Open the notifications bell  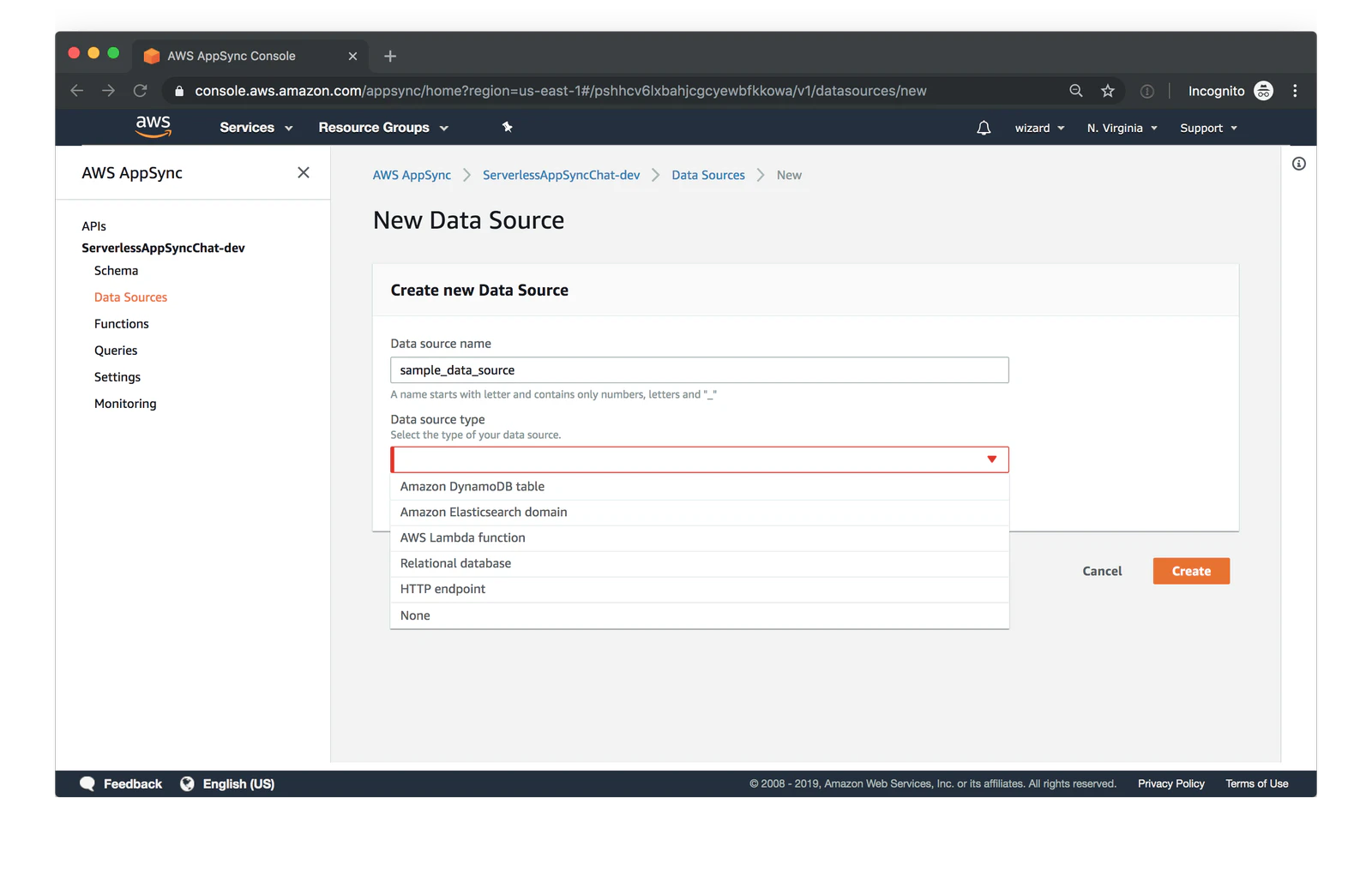pos(983,127)
